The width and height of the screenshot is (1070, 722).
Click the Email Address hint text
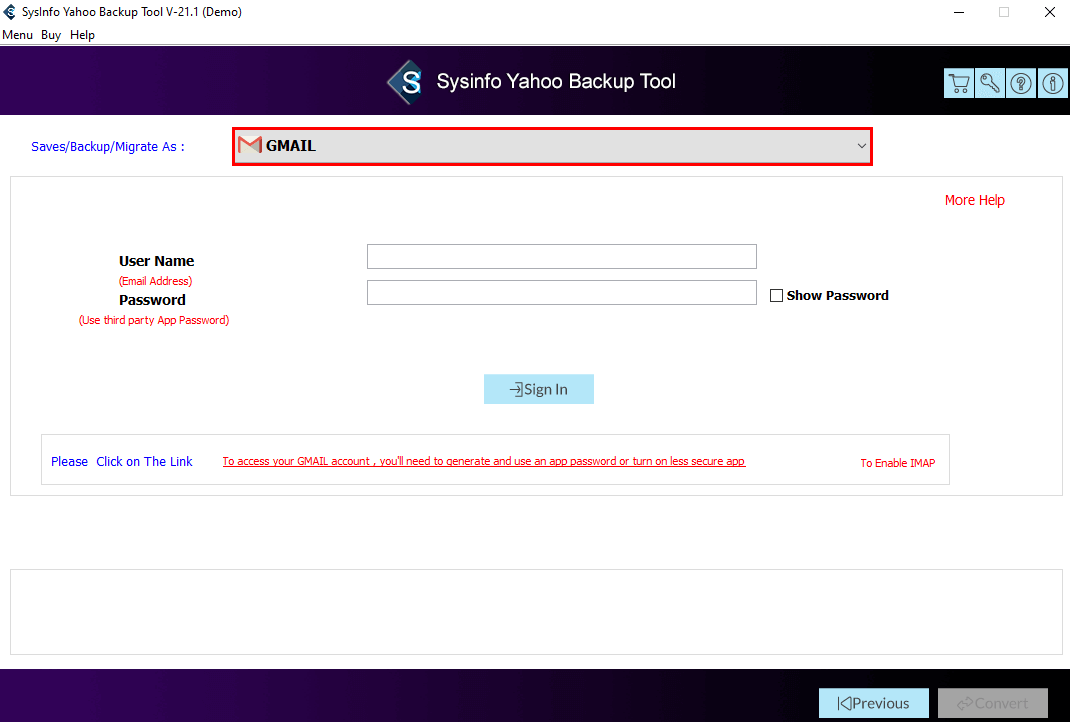point(156,281)
